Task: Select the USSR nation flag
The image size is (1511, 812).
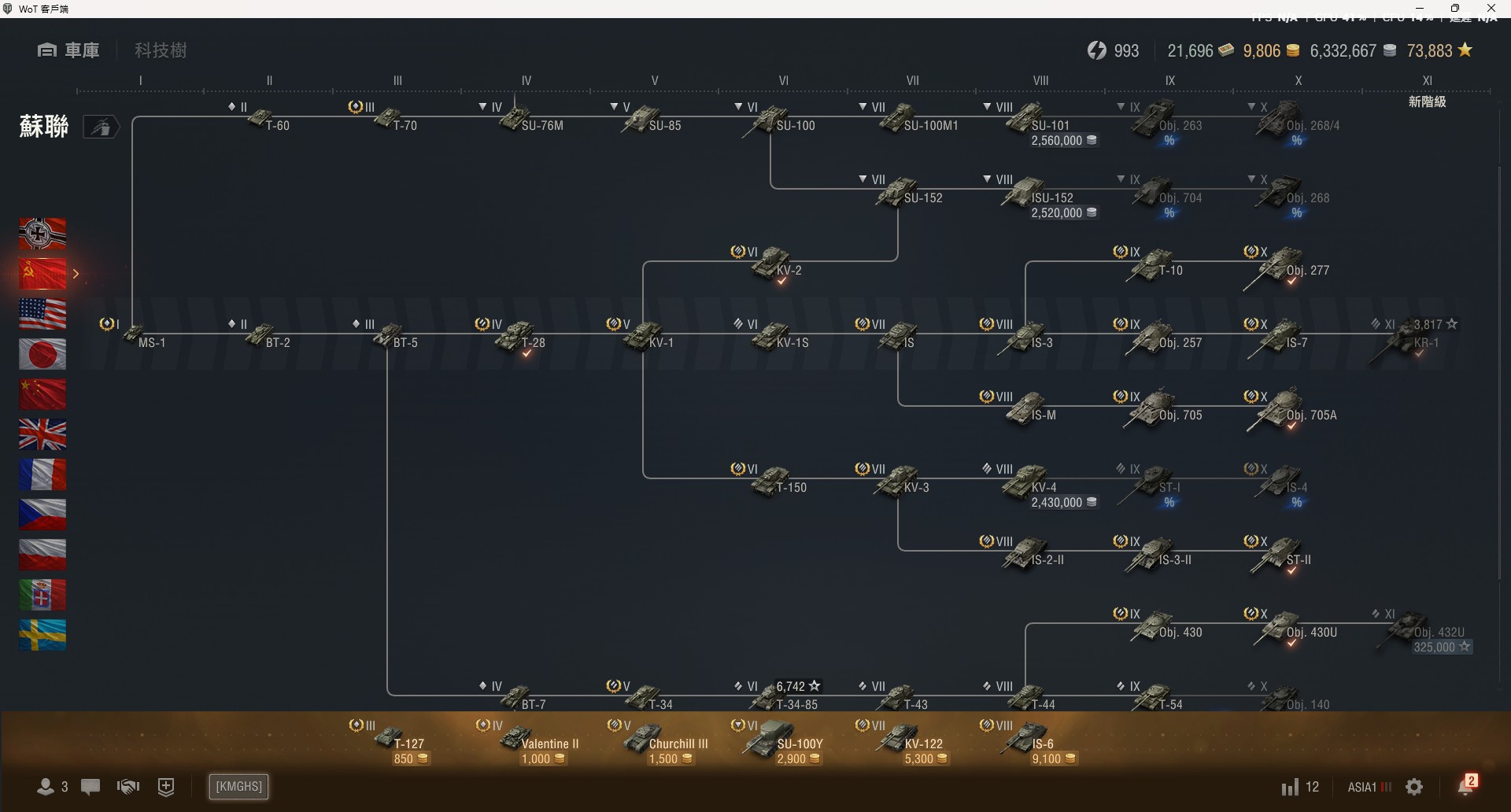Action: pyautogui.click(x=42, y=274)
